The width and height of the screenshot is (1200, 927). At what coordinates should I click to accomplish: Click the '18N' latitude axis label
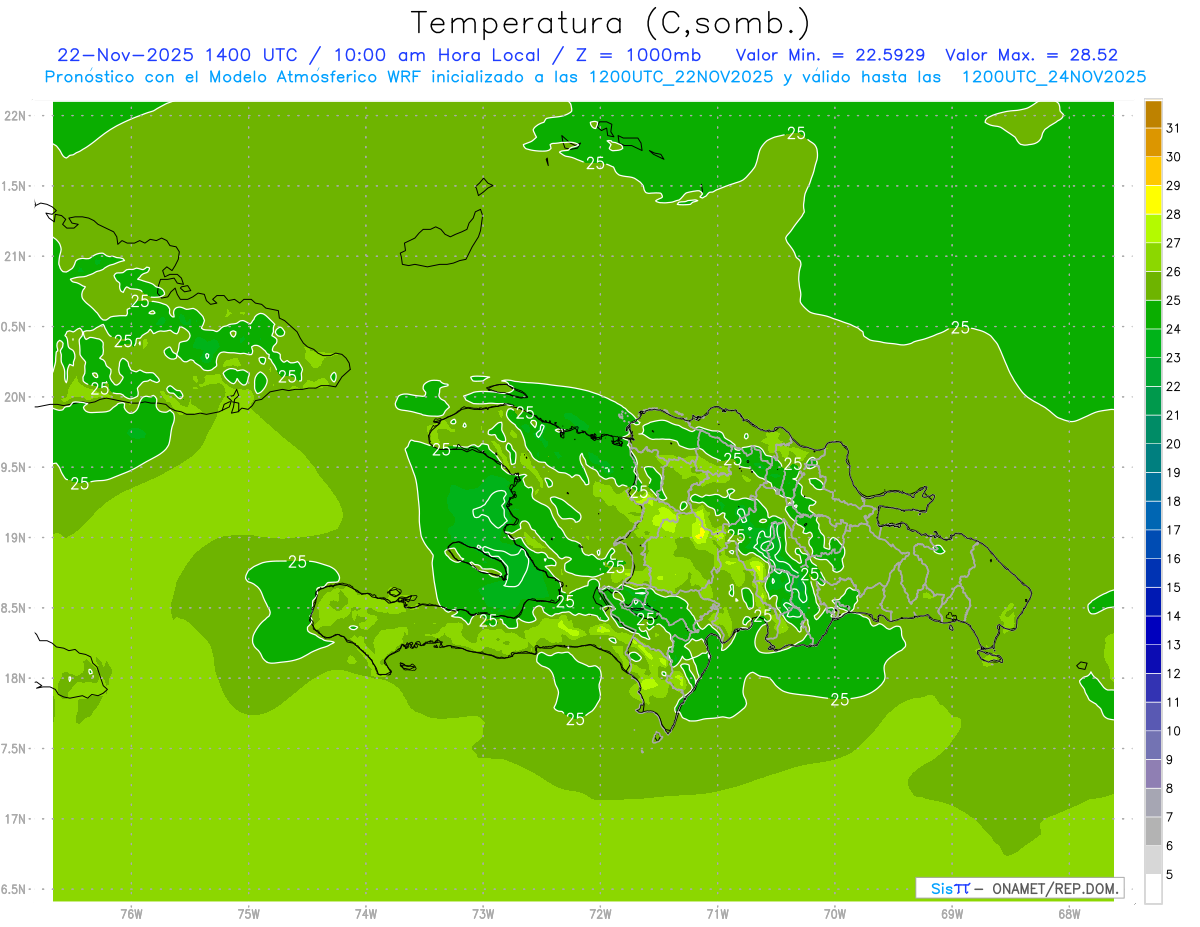click(x=16, y=678)
